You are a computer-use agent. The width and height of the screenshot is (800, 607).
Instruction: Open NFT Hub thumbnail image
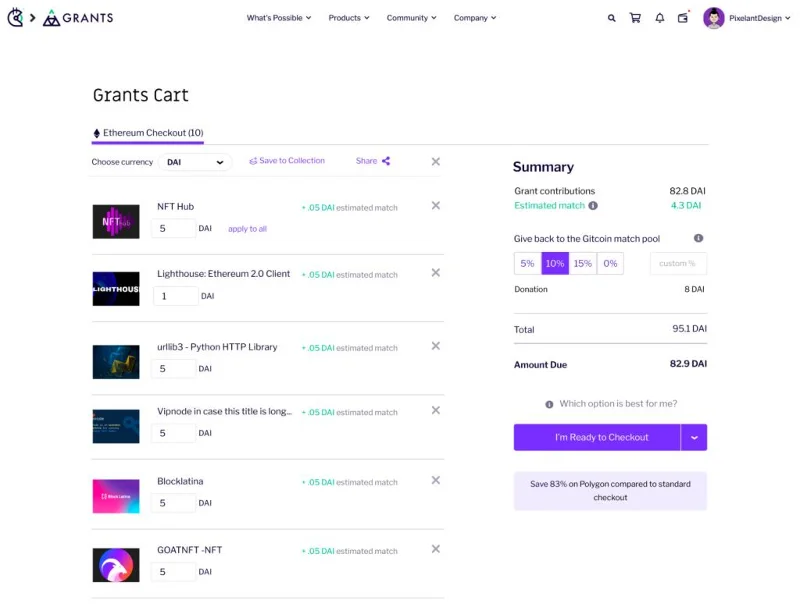(116, 221)
